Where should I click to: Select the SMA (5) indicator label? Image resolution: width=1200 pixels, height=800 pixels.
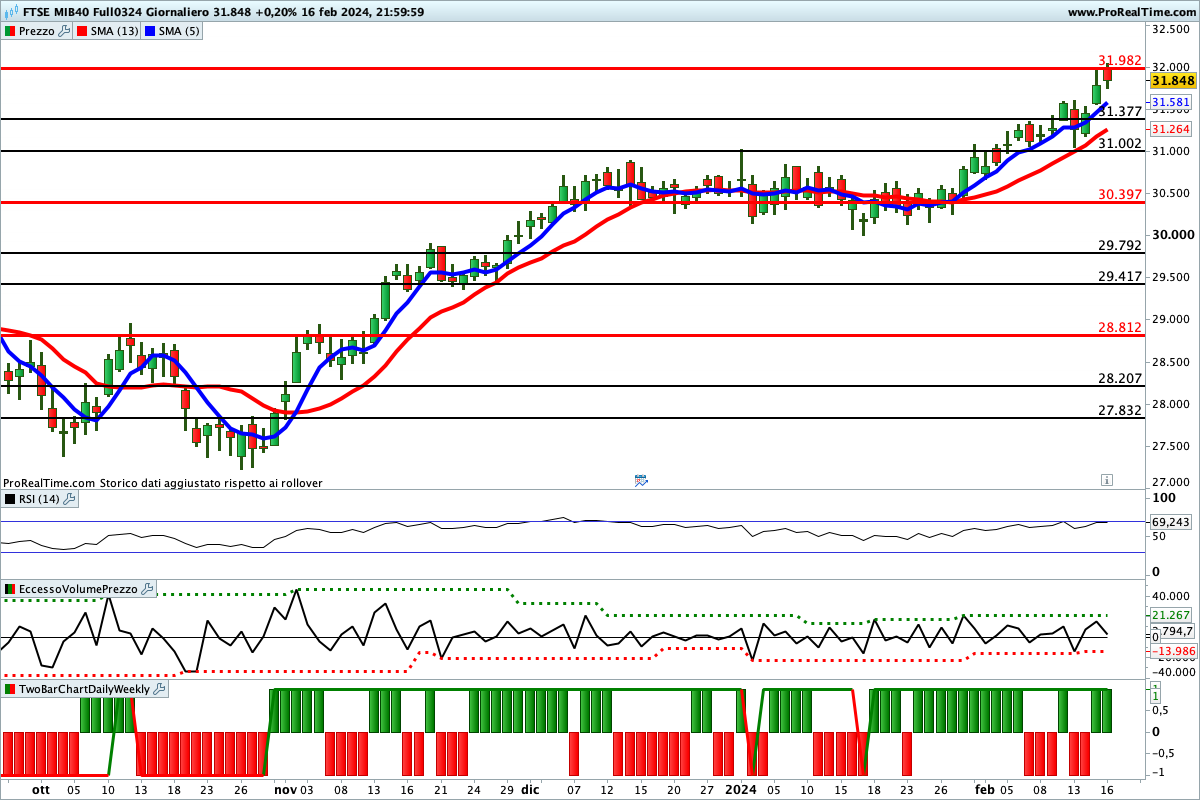[x=180, y=31]
